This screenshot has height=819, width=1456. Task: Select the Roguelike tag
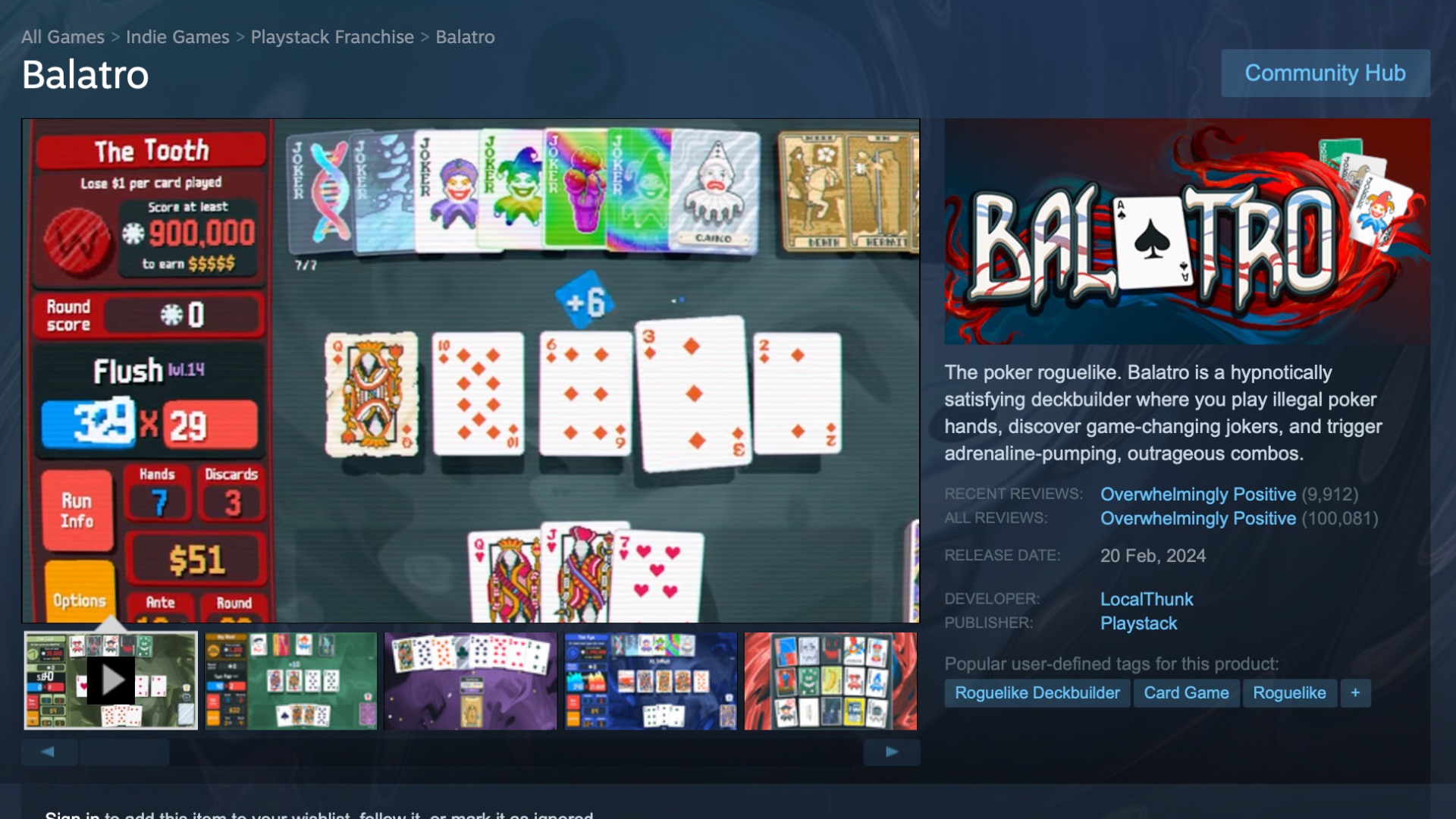[1289, 692]
